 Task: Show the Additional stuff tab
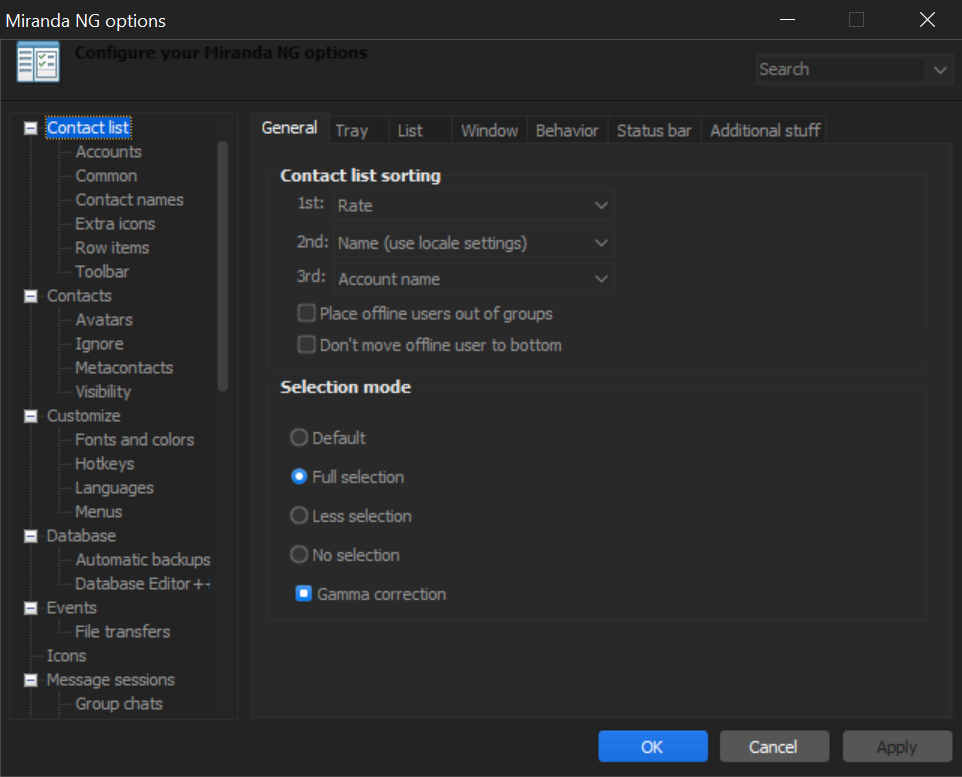tap(764, 130)
